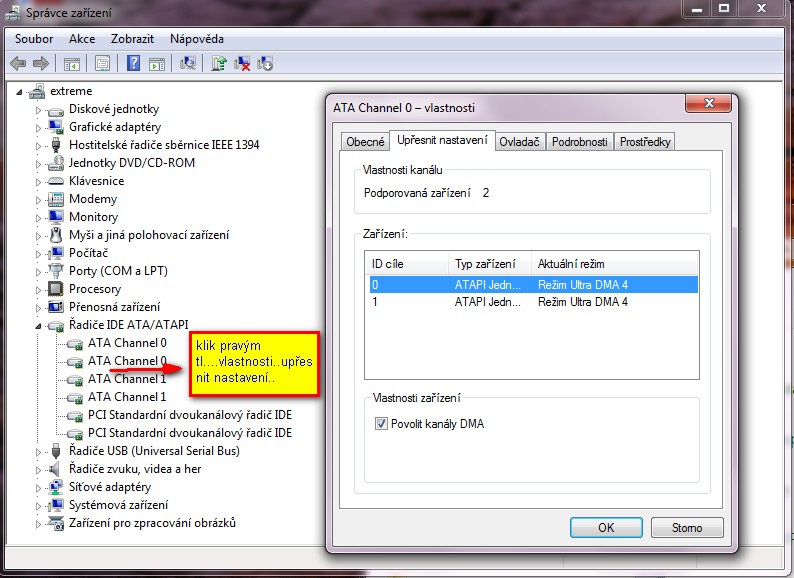Click the uninstall device icon with red X
This screenshot has width=794, height=578.
point(242,63)
